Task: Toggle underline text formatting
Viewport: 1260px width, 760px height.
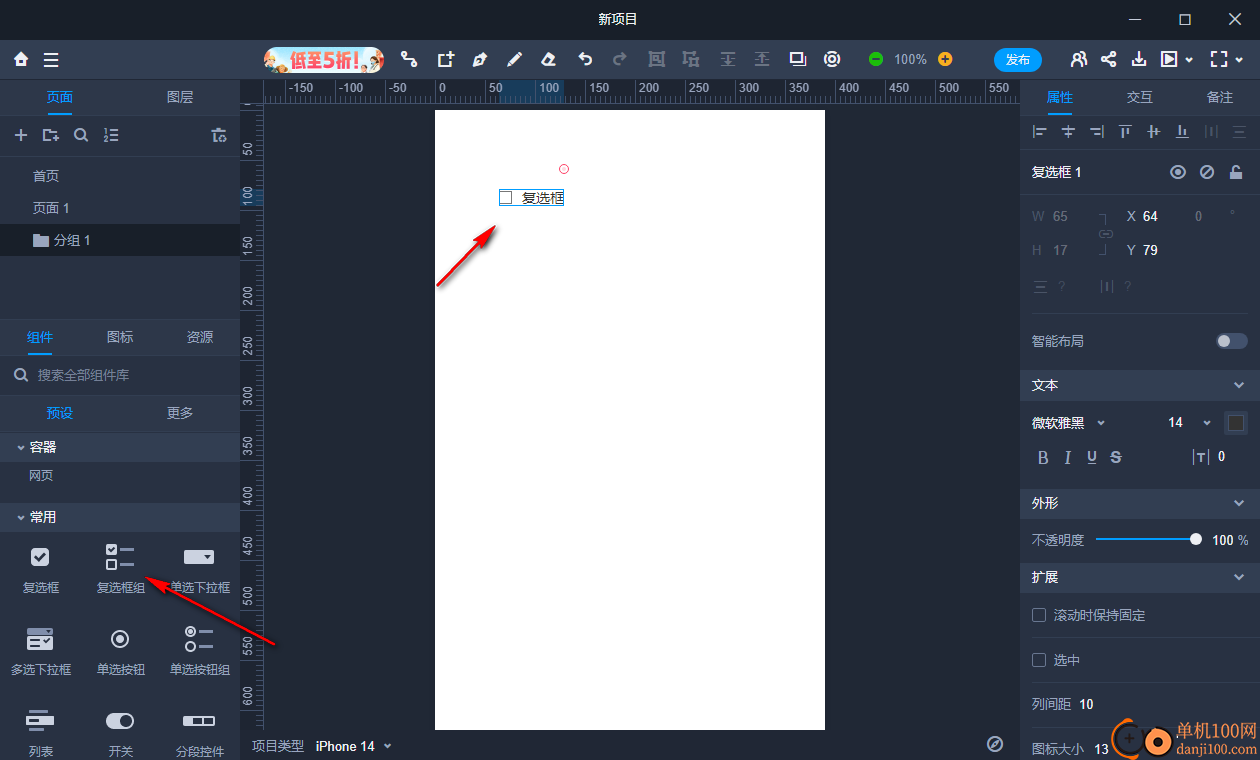Action: click(x=1092, y=457)
